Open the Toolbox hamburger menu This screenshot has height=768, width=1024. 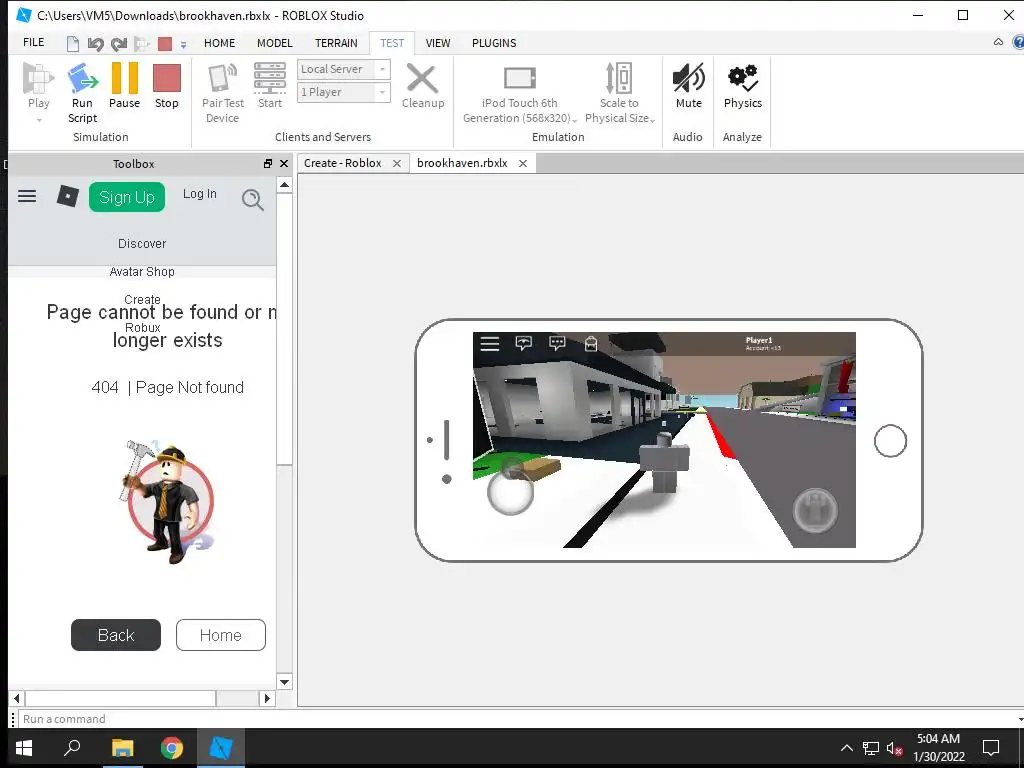click(27, 196)
